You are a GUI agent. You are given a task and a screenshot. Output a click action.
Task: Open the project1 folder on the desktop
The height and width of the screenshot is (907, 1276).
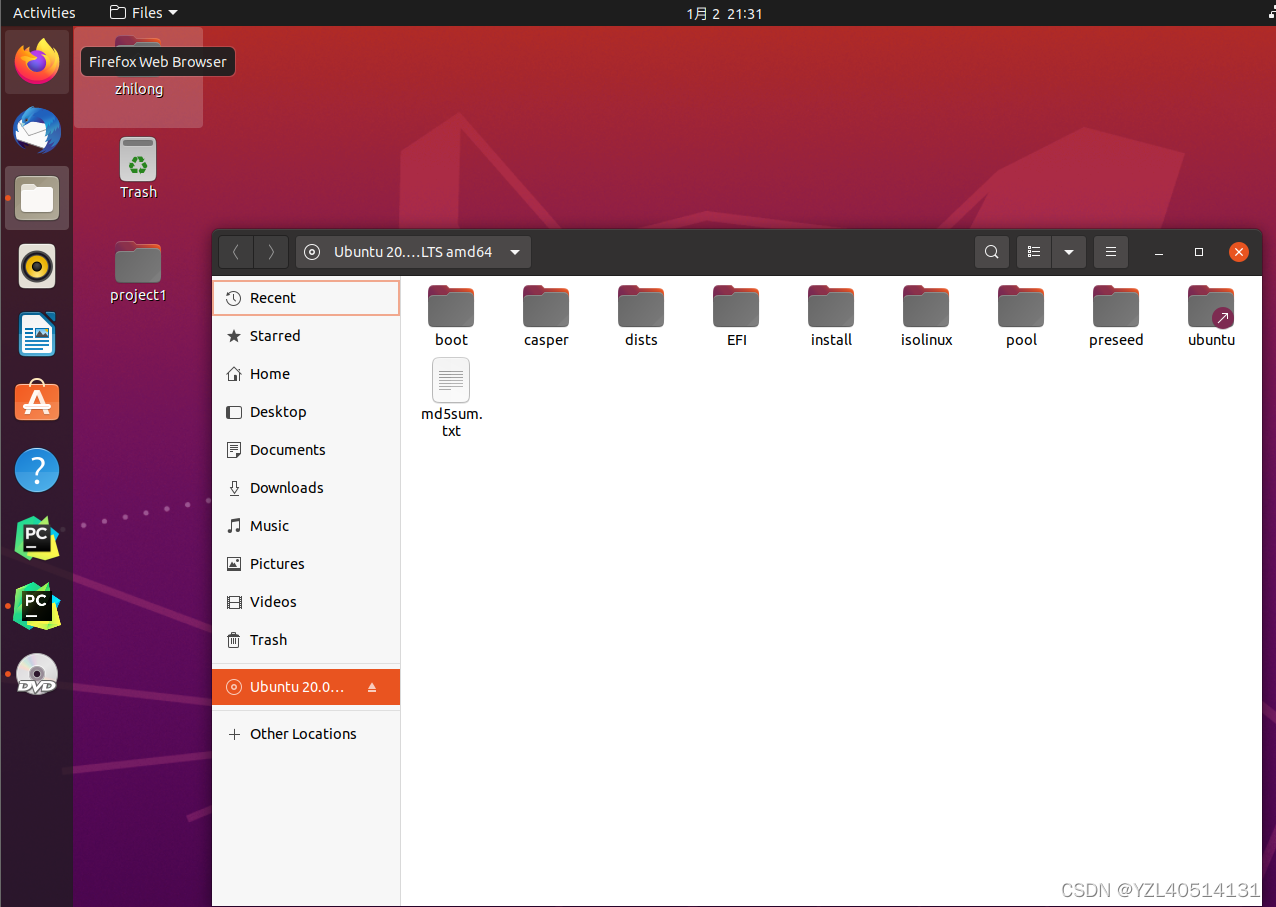[137, 262]
